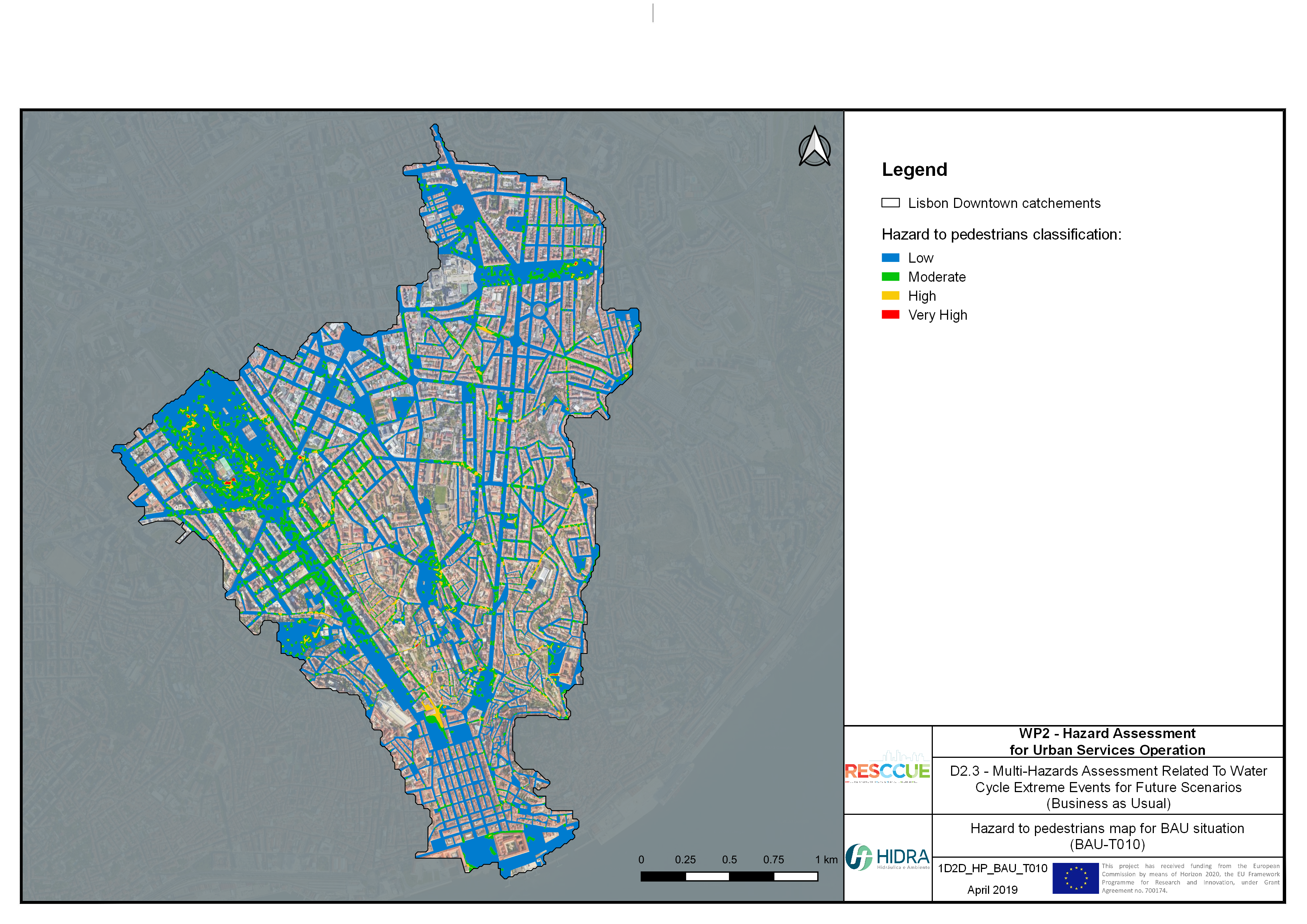1307x924 pixels.
Task: Click the red Very High hazard swatch
Action: point(890,314)
